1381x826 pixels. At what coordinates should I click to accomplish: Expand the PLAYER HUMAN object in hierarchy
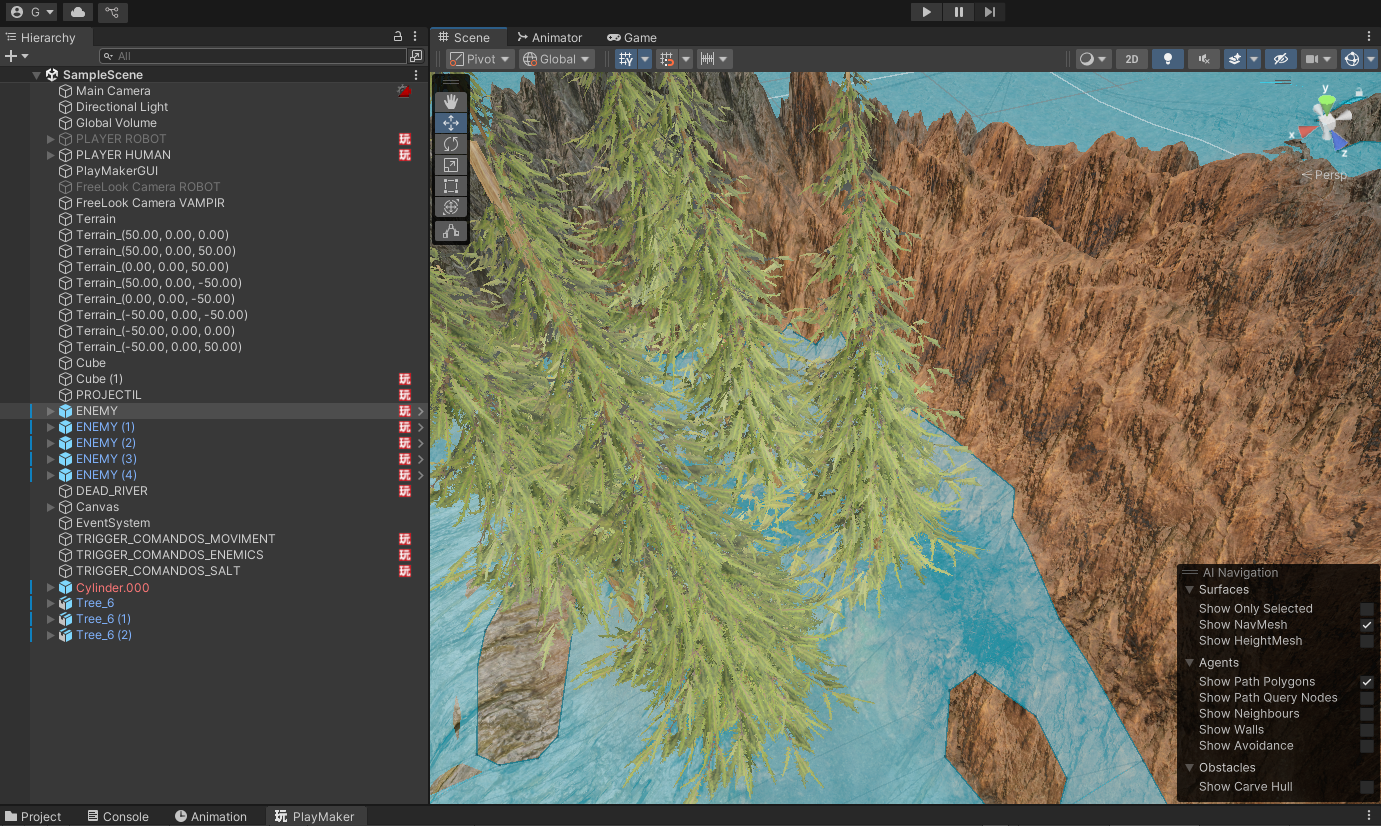(51, 155)
